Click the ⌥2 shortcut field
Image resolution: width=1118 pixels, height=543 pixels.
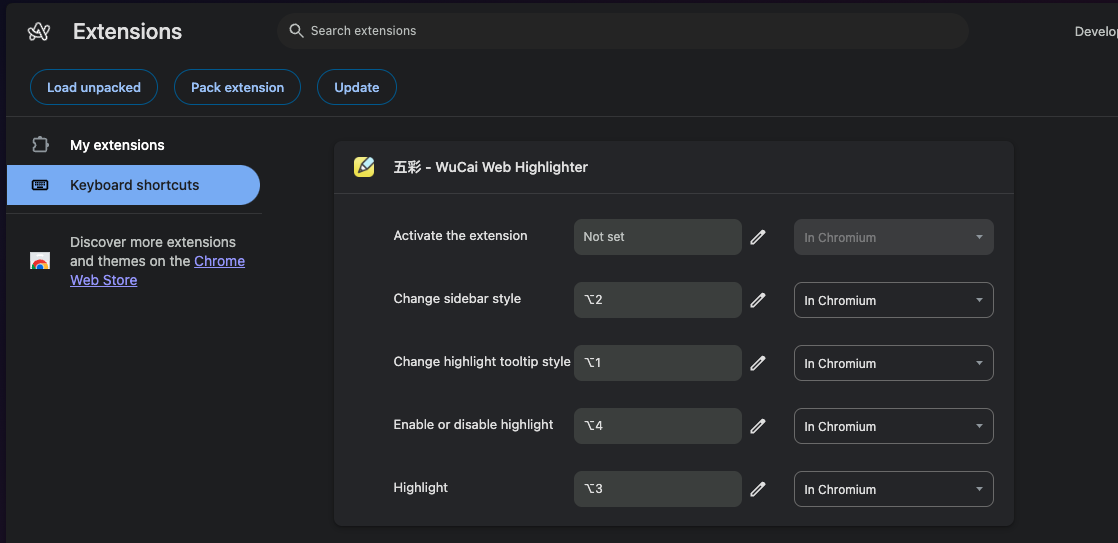tap(657, 300)
